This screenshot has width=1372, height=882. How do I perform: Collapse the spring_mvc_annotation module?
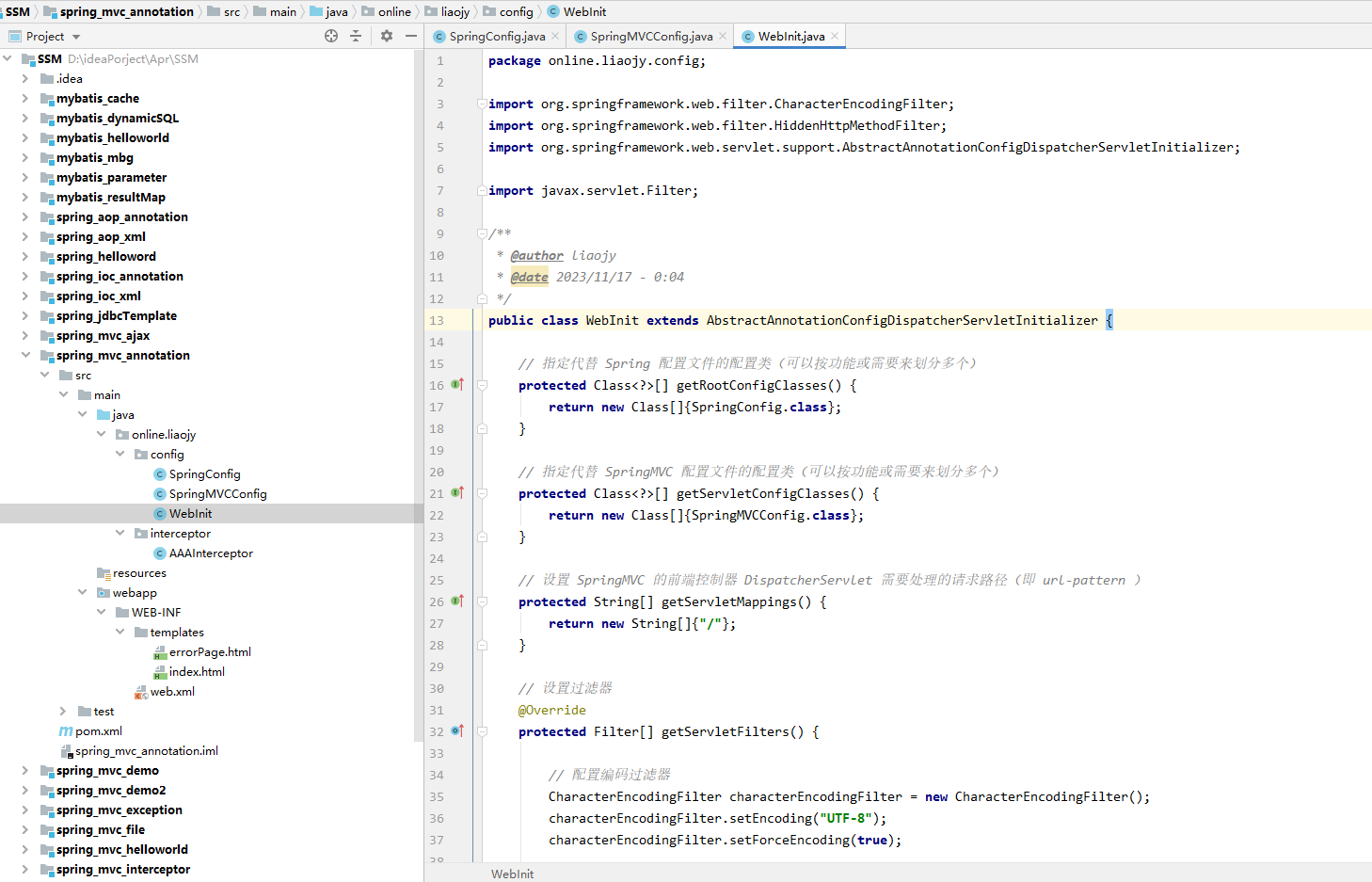[25, 355]
